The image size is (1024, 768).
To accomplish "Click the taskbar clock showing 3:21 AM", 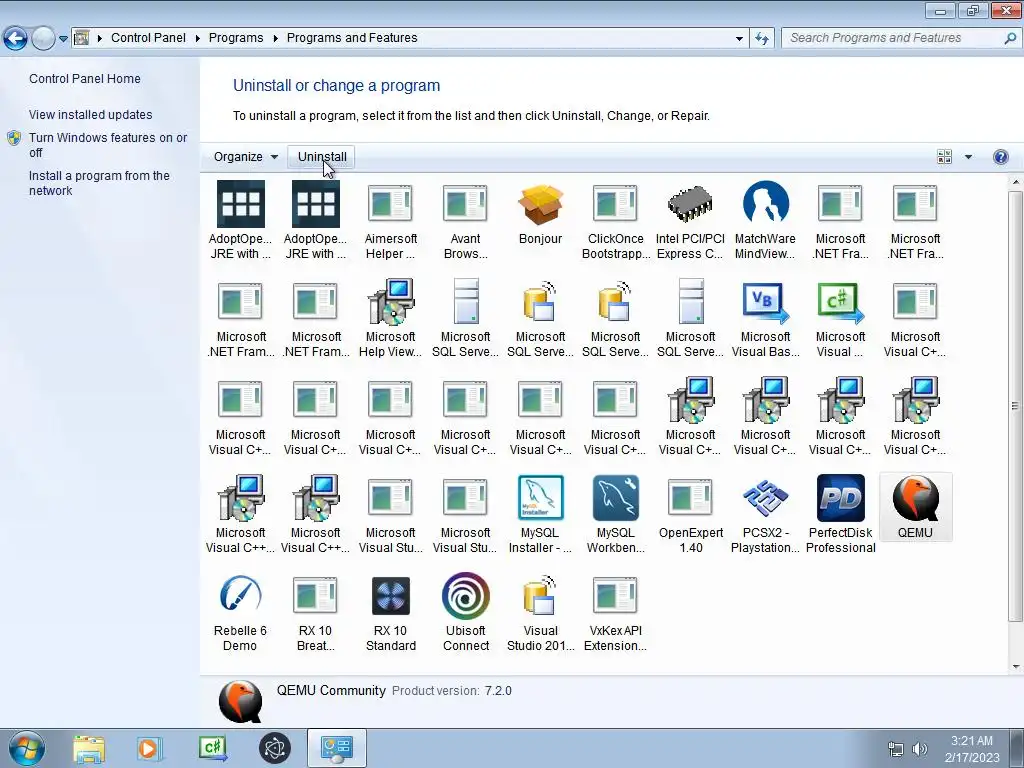I will click(x=972, y=749).
